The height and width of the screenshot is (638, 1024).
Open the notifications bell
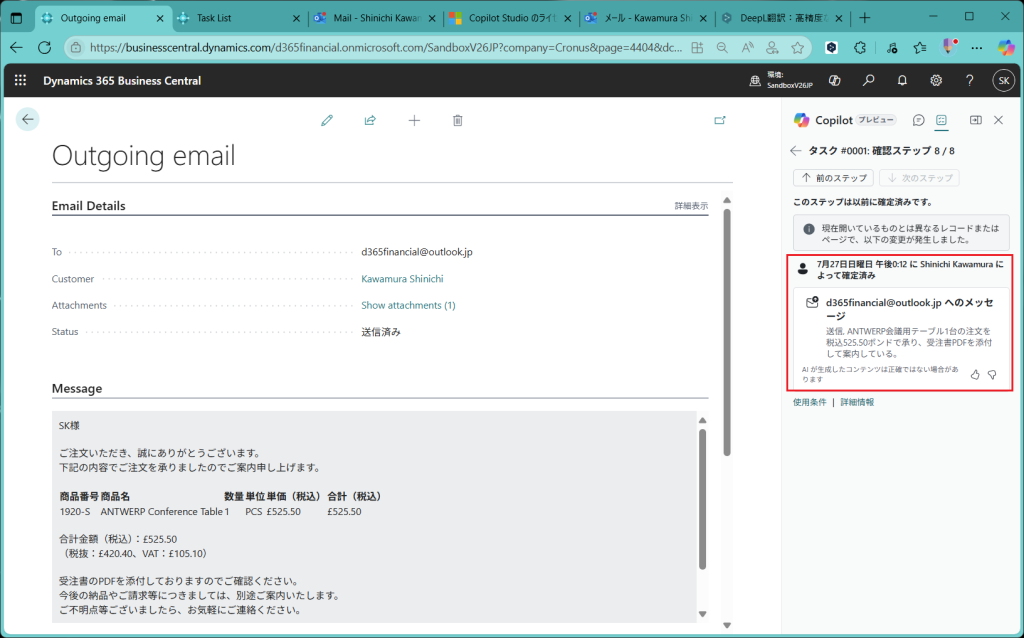coord(902,80)
